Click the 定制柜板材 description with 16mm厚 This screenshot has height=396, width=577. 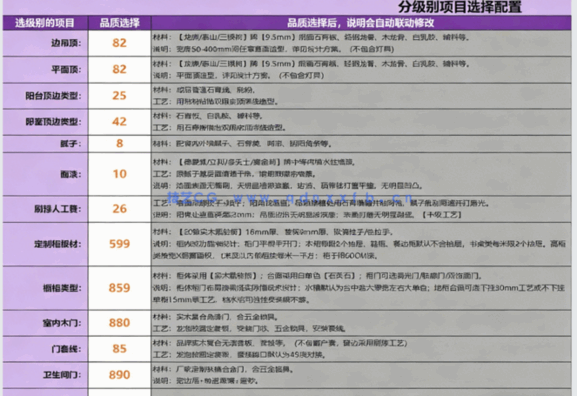361,244
